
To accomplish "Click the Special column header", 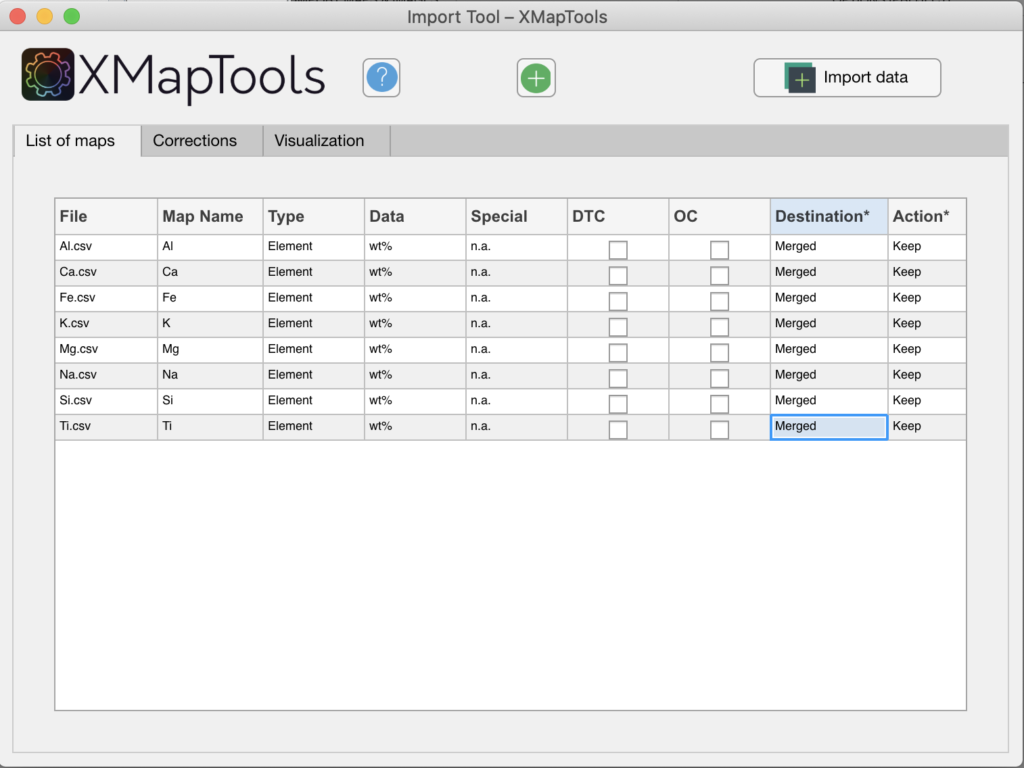I will click(516, 216).
